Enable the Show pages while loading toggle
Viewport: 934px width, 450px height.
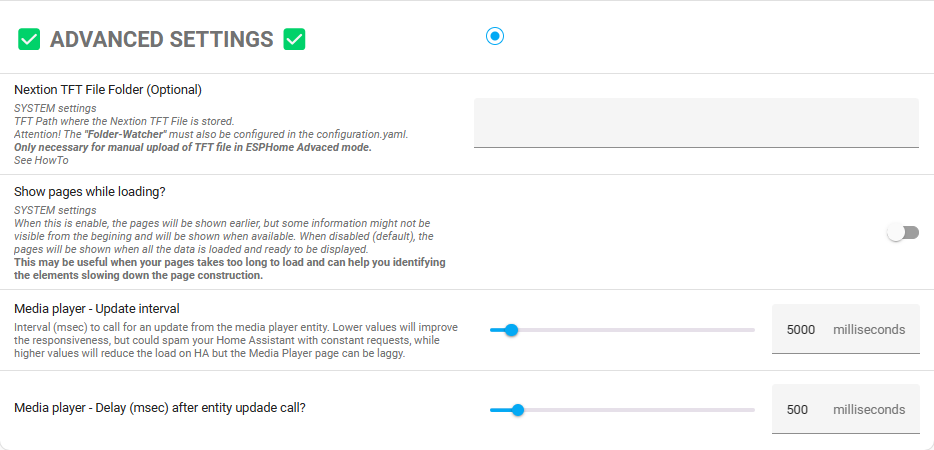902,233
